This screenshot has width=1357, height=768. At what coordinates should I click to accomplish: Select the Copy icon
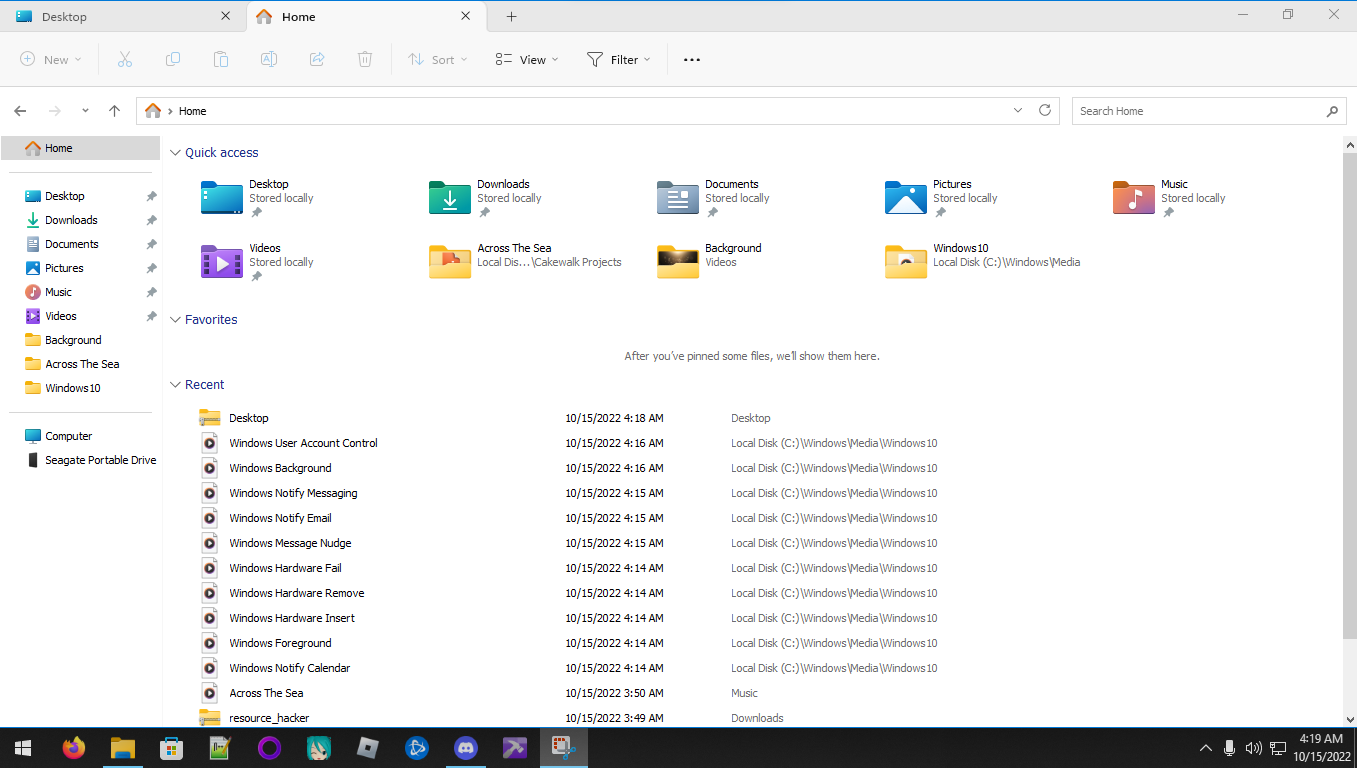pos(172,59)
